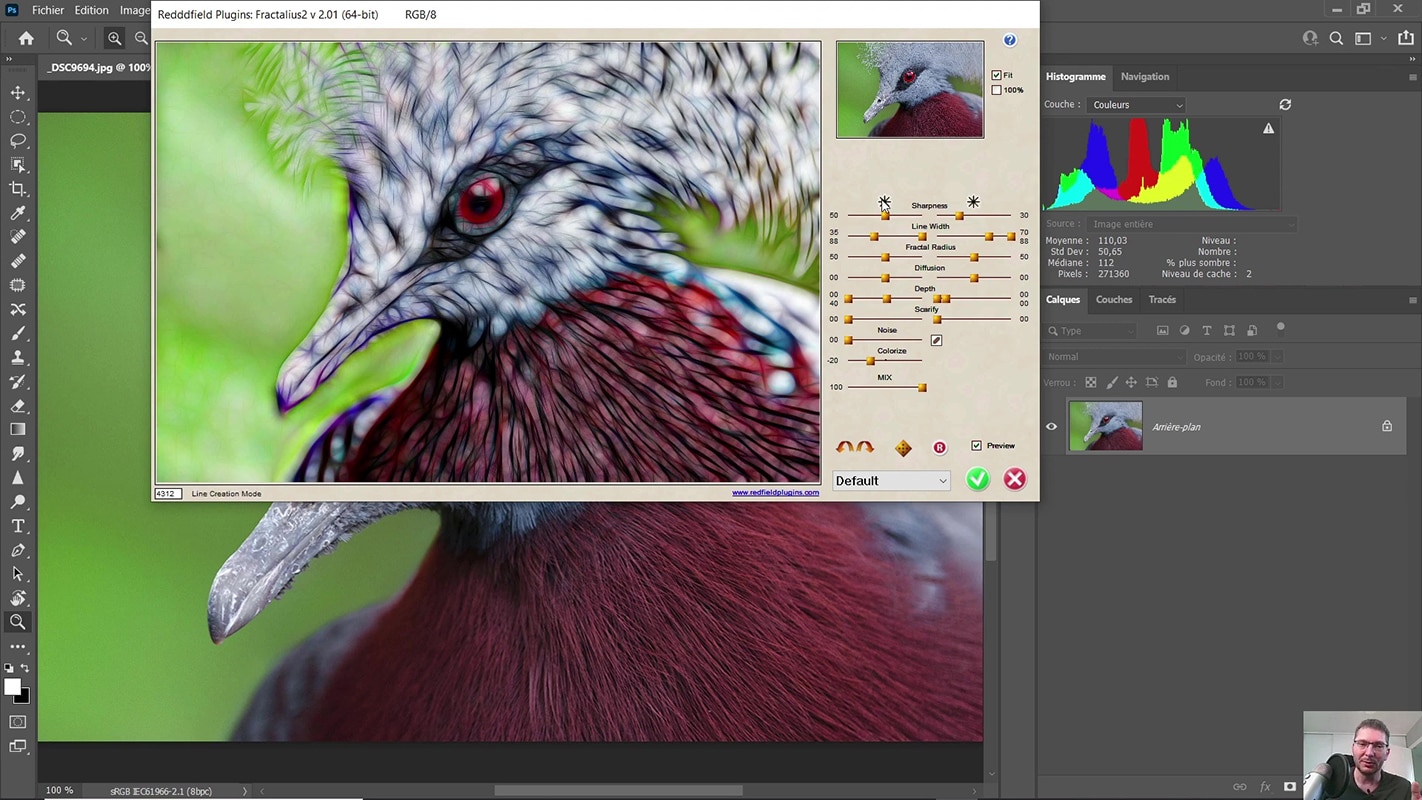Click the lock position cross-arrows icon

point(1131,382)
